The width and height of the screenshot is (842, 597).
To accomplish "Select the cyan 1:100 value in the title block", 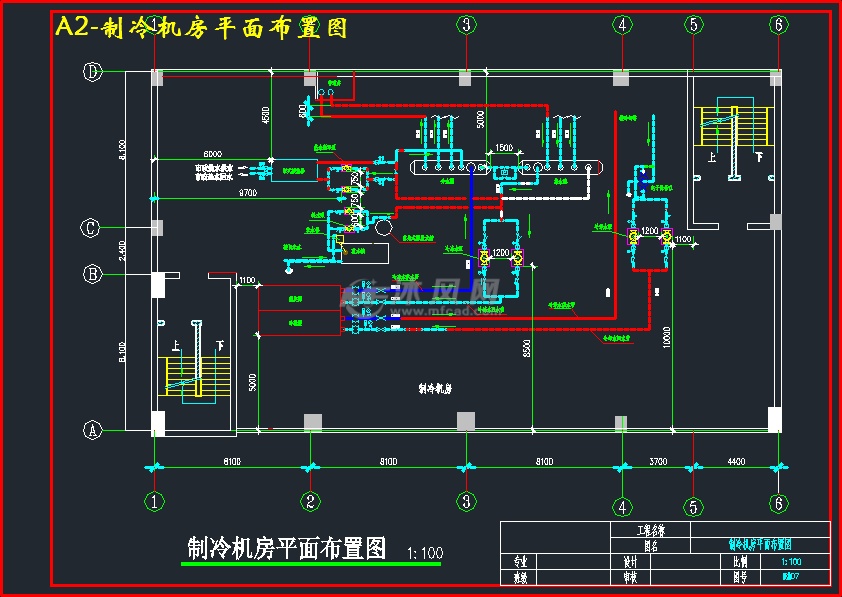I will tap(792, 562).
